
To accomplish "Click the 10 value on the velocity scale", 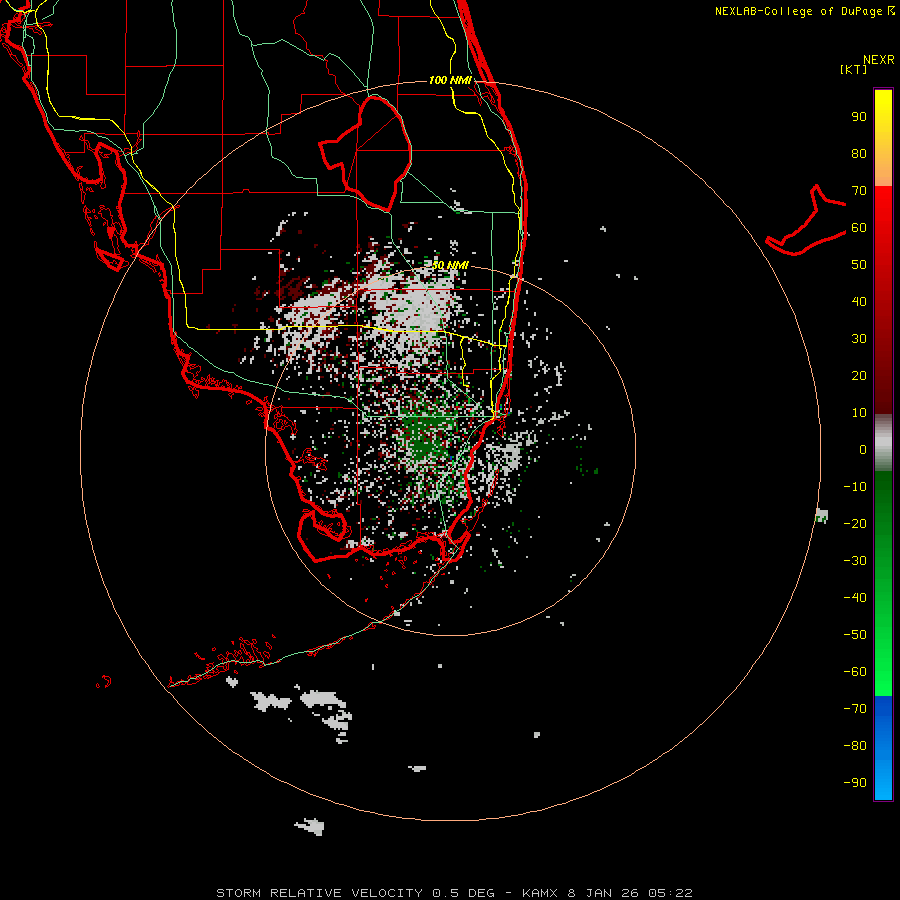I will [859, 413].
